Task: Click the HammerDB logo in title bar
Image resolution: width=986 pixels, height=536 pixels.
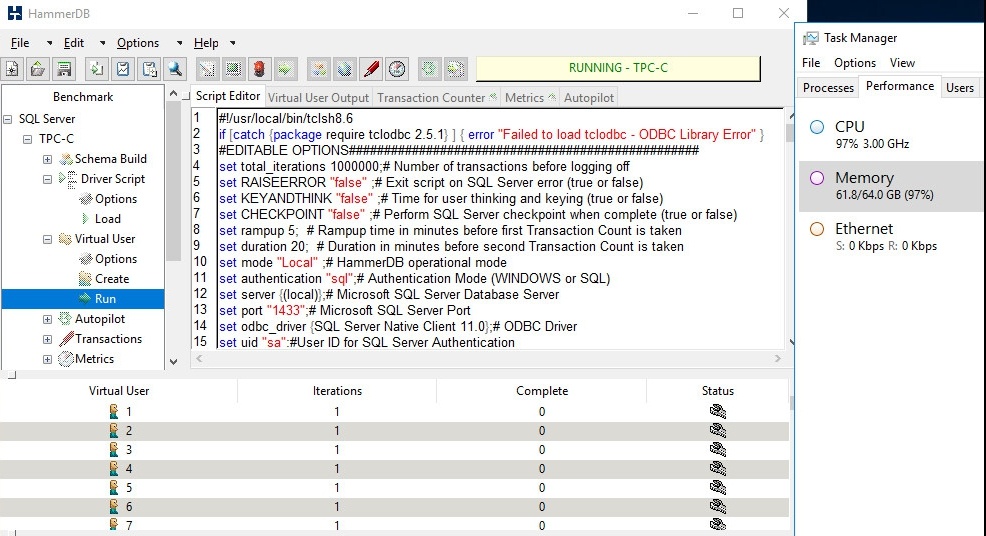Action: pyautogui.click(x=14, y=13)
